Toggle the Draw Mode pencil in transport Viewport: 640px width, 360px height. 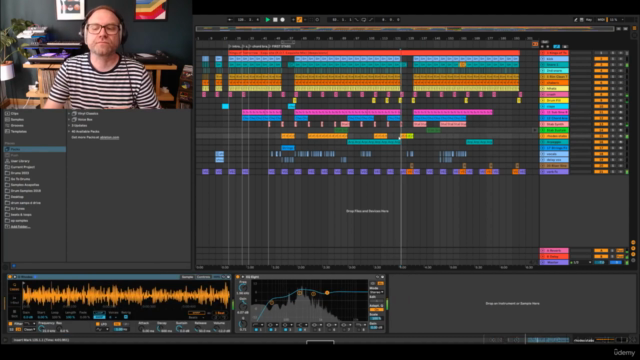(576, 20)
